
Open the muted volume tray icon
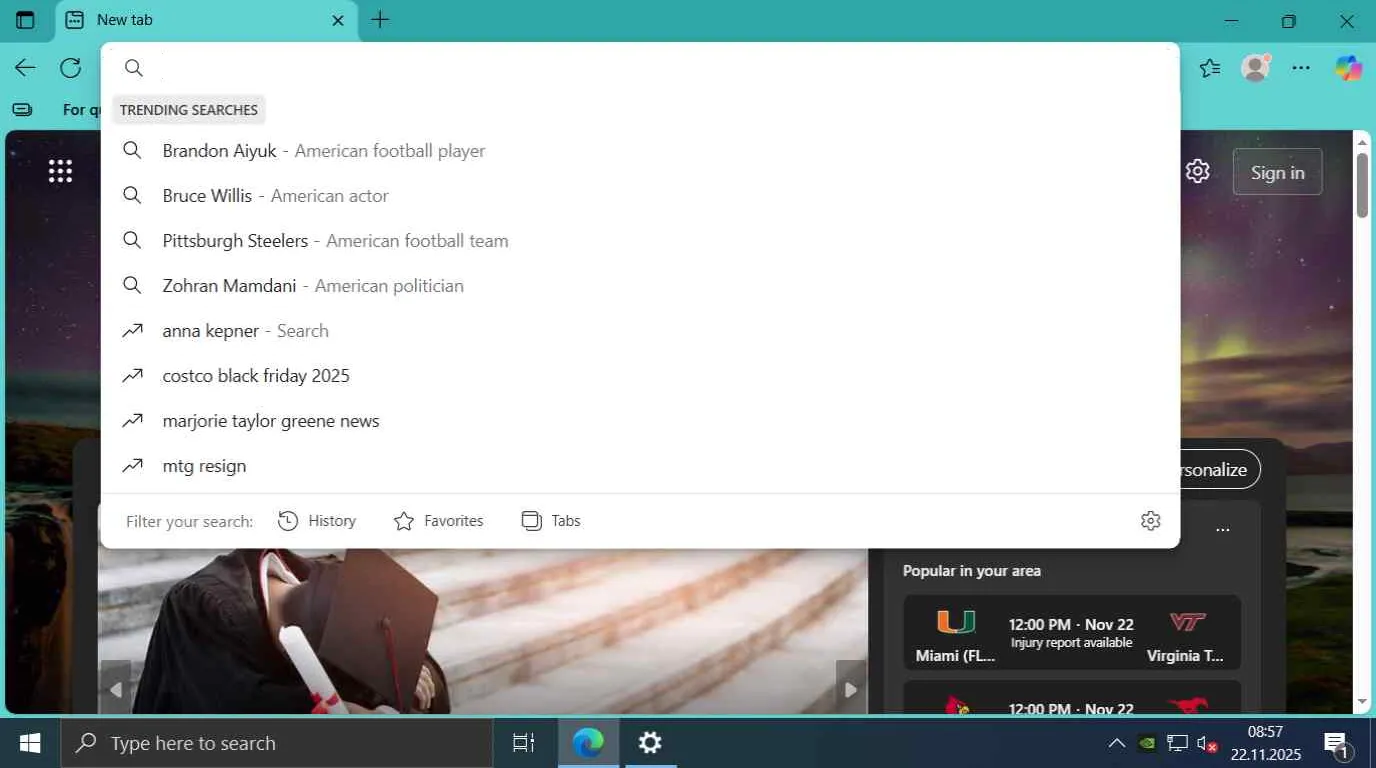(1207, 743)
